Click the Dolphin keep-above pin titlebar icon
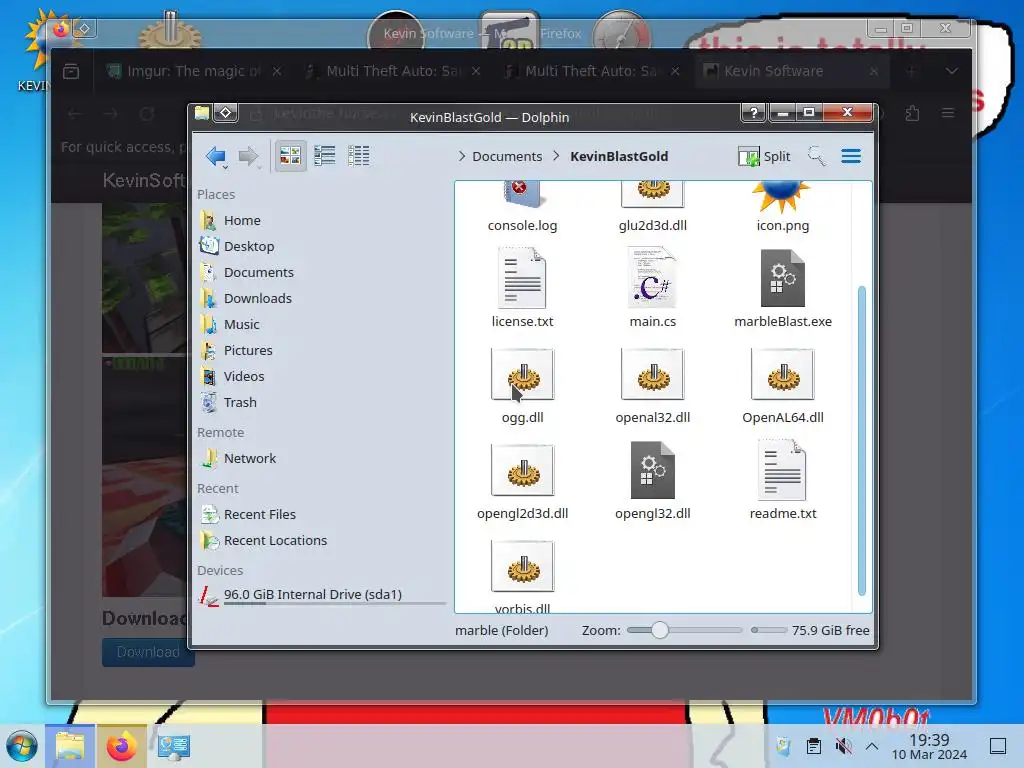The width and height of the screenshot is (1024, 768). pyautogui.click(x=225, y=113)
